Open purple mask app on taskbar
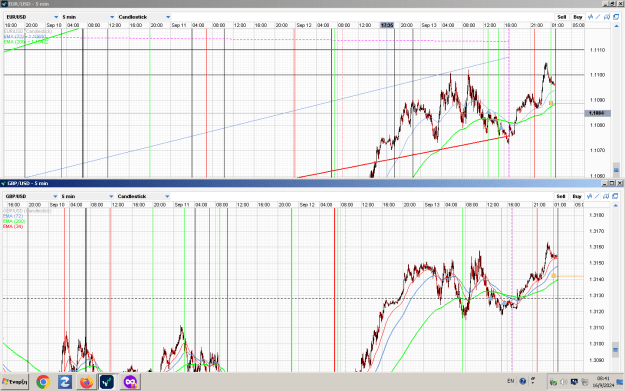Viewport: 625px width, 391px height. point(130,382)
